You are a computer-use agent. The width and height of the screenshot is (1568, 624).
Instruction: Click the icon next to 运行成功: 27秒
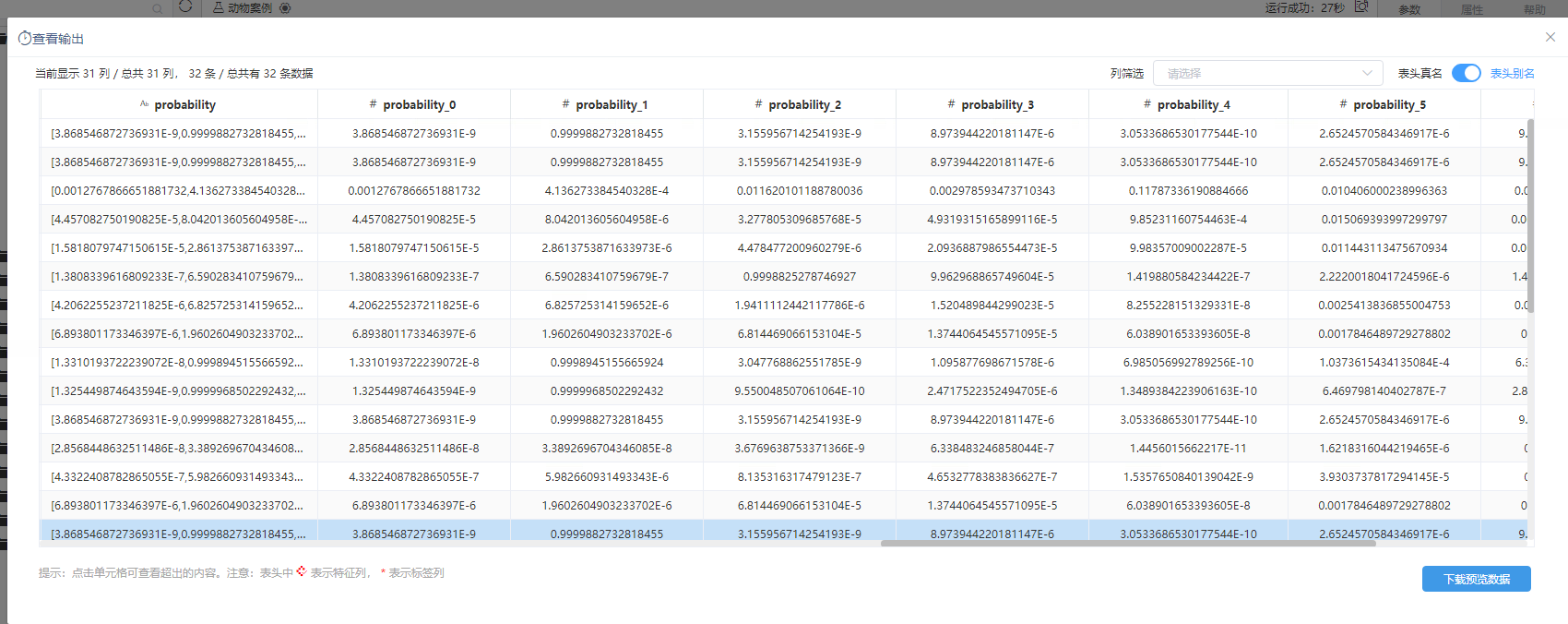(1361, 6)
